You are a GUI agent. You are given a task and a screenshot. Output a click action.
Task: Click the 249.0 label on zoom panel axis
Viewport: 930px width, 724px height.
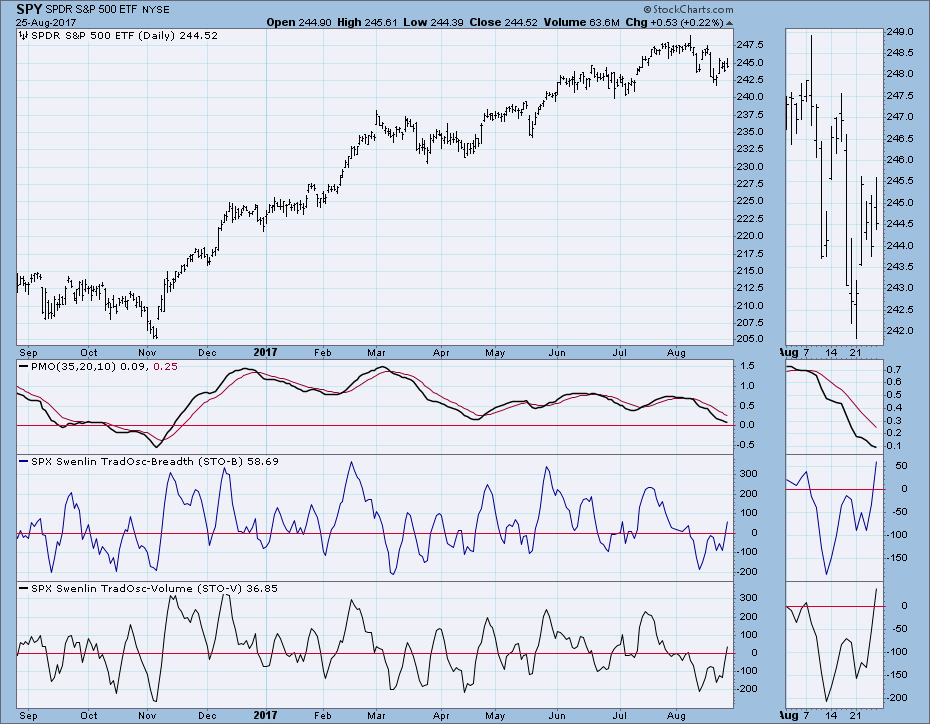point(903,31)
